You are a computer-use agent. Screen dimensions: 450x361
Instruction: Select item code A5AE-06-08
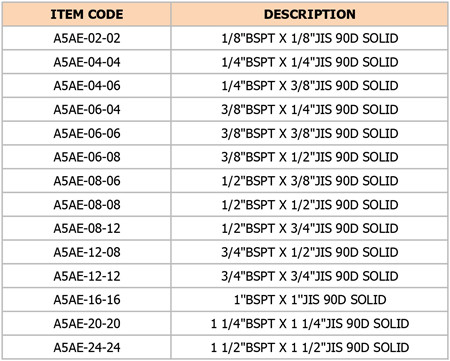pyautogui.click(x=87, y=157)
